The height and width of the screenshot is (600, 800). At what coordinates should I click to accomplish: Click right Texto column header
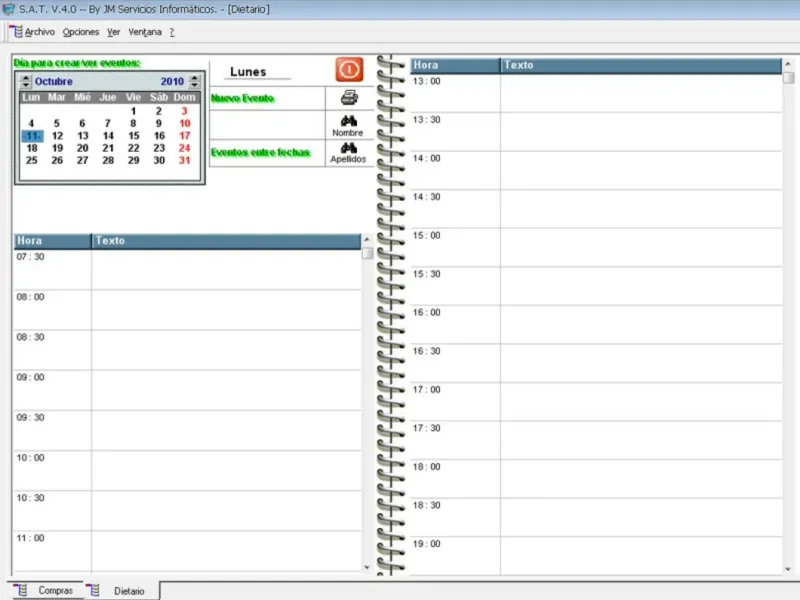click(641, 65)
